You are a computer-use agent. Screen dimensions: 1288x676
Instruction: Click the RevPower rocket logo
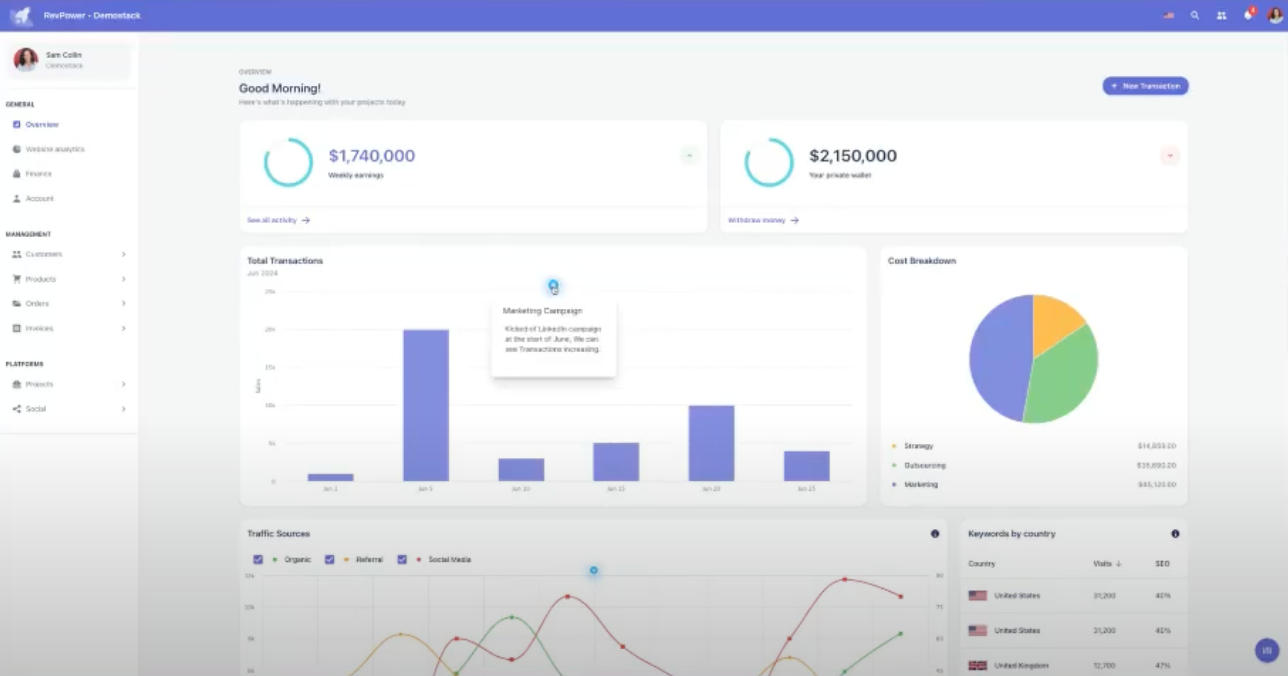click(x=21, y=16)
